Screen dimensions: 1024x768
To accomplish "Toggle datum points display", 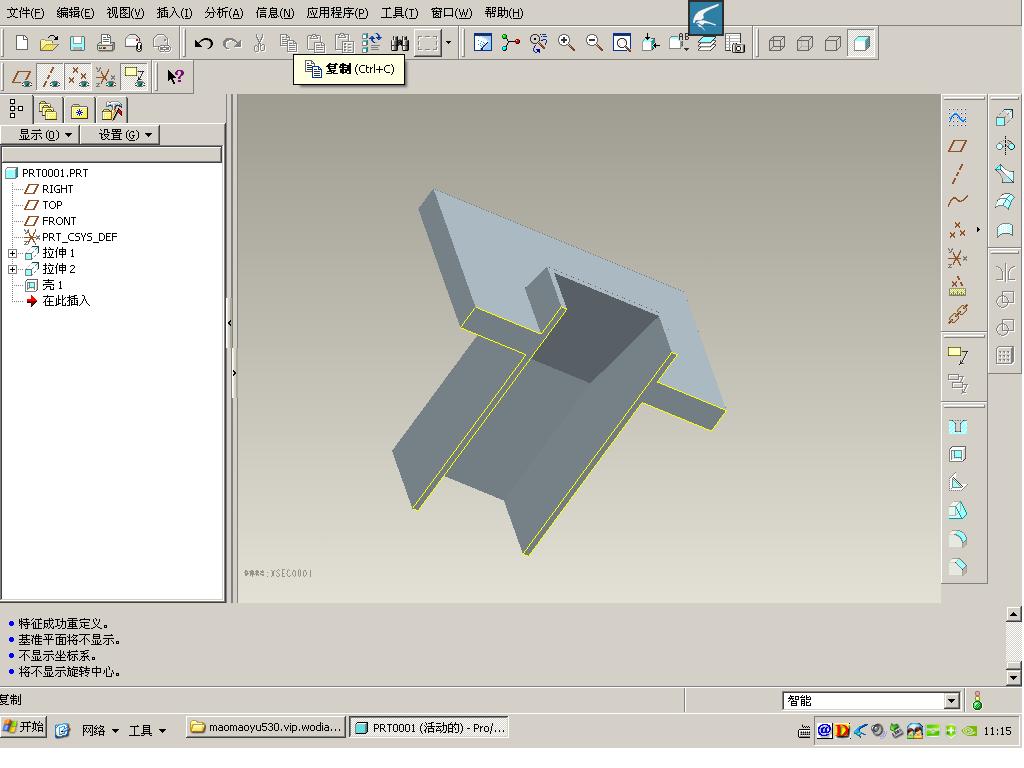I will [78, 77].
